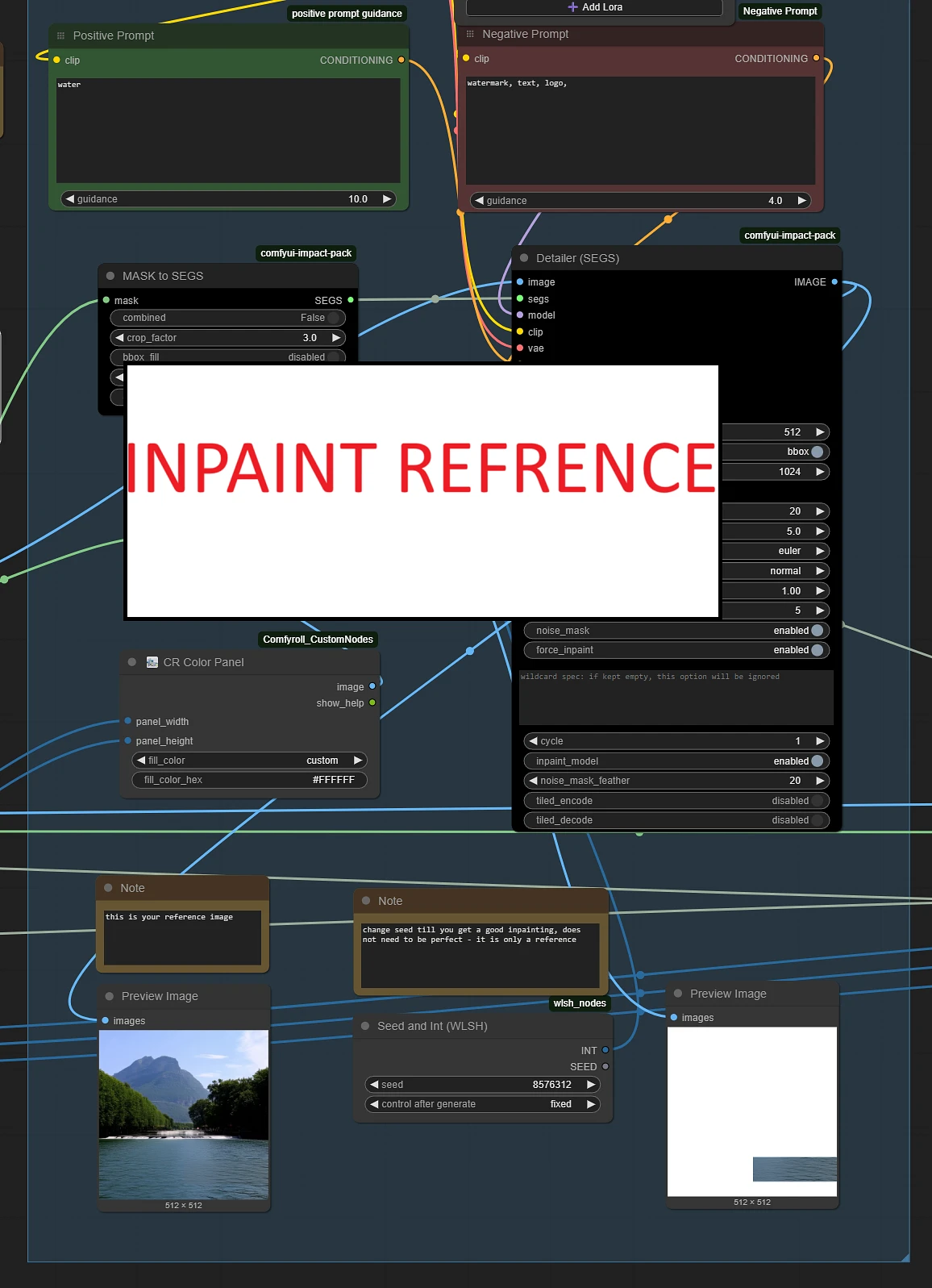Increase positive prompt guidance with right arrow

pyautogui.click(x=387, y=199)
